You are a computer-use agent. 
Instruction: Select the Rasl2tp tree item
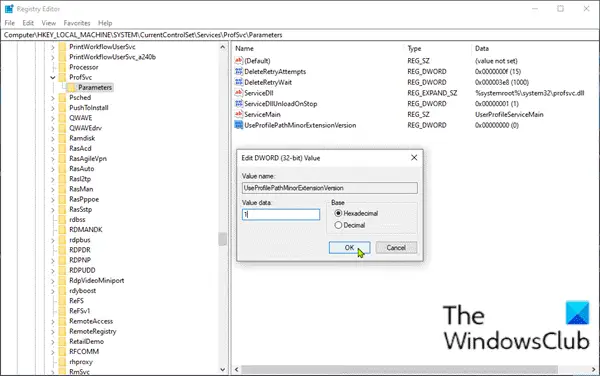[x=80, y=179]
